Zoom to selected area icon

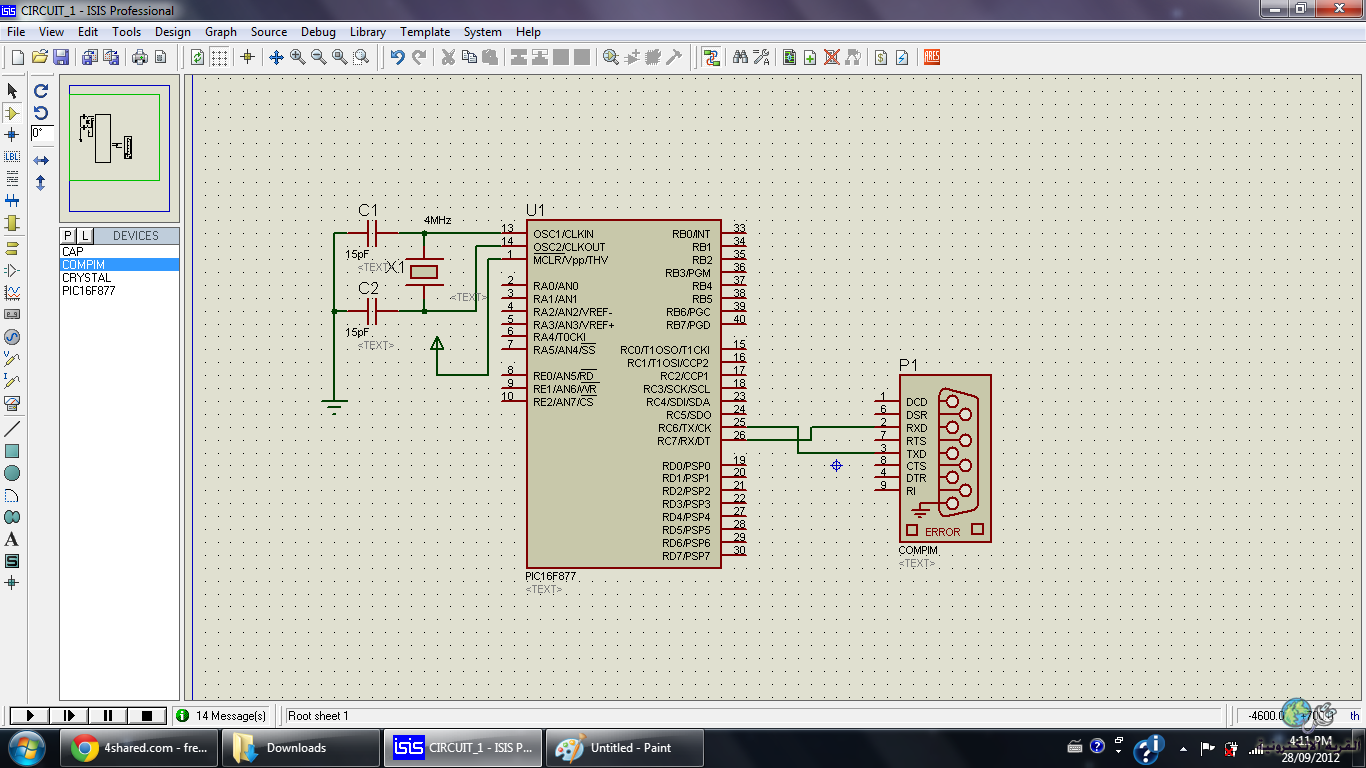(361, 57)
